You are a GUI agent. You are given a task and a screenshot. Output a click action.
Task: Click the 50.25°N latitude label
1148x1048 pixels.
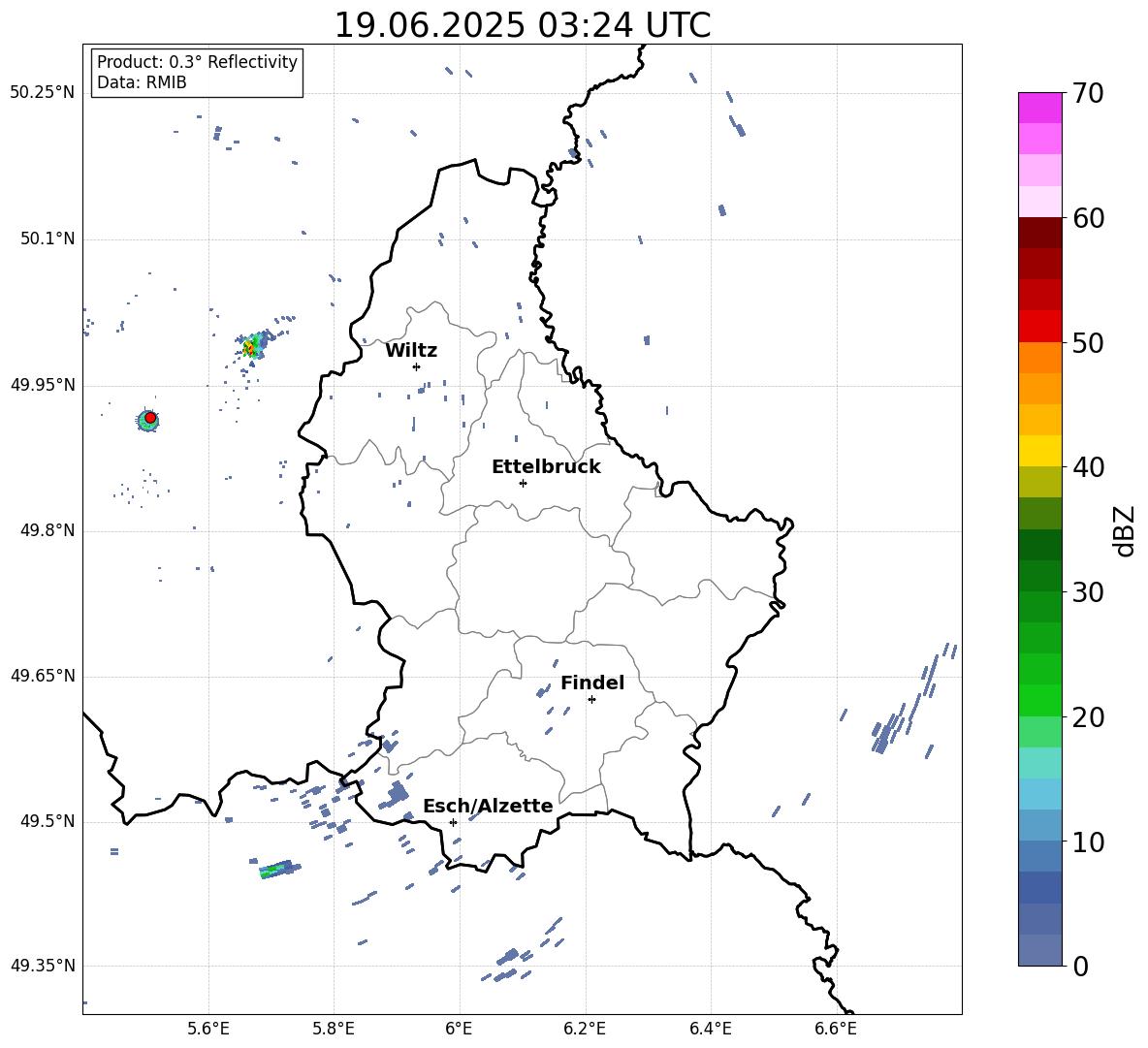[x=43, y=93]
